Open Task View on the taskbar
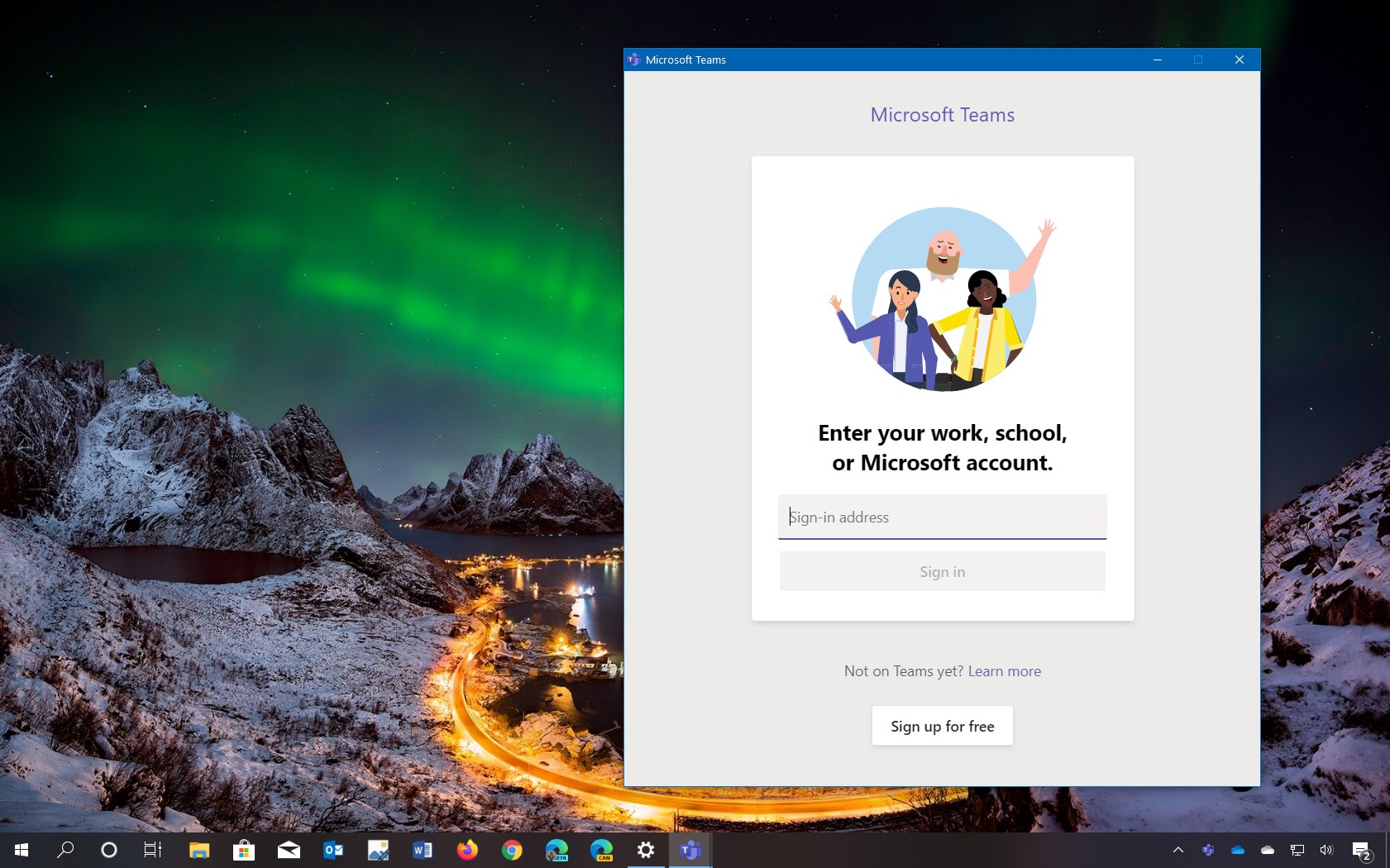Screen dimensions: 1390x868 (x=153, y=850)
